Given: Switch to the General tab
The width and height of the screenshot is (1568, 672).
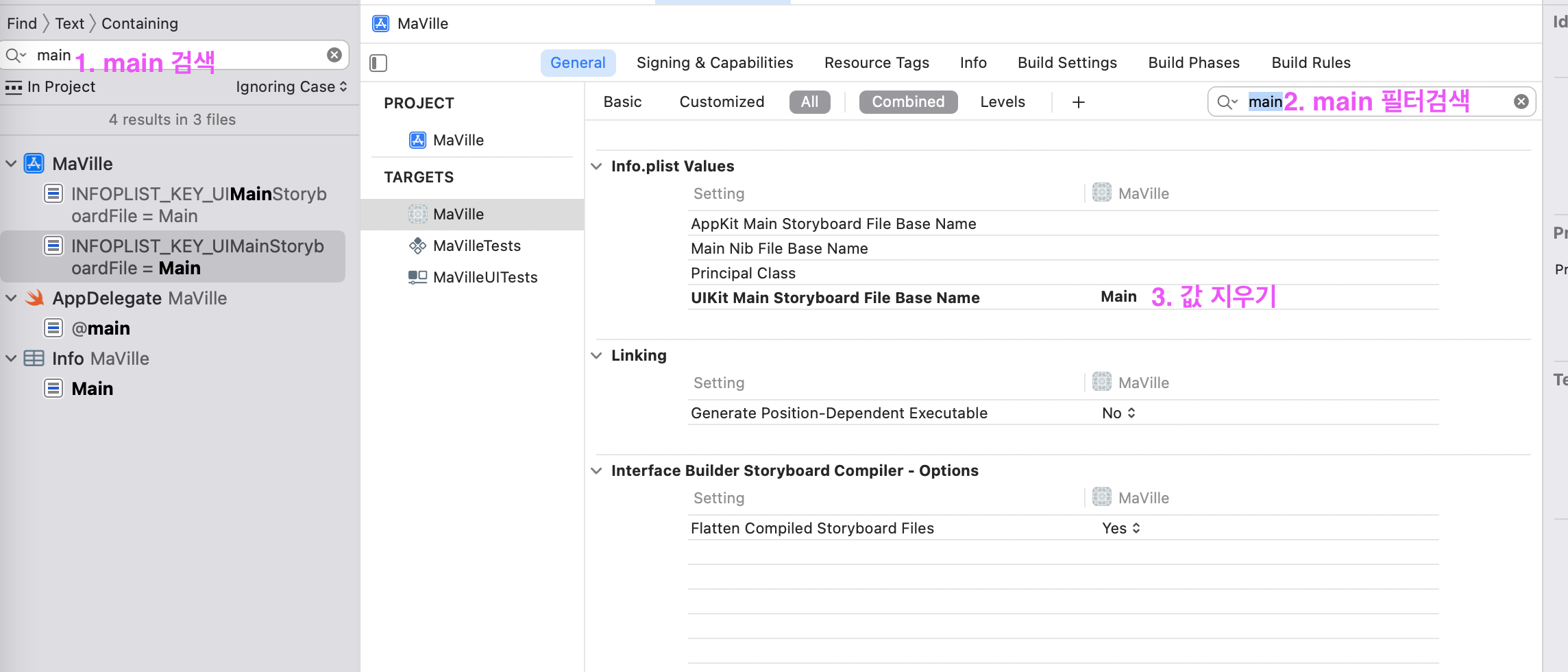Looking at the screenshot, I should click(578, 62).
